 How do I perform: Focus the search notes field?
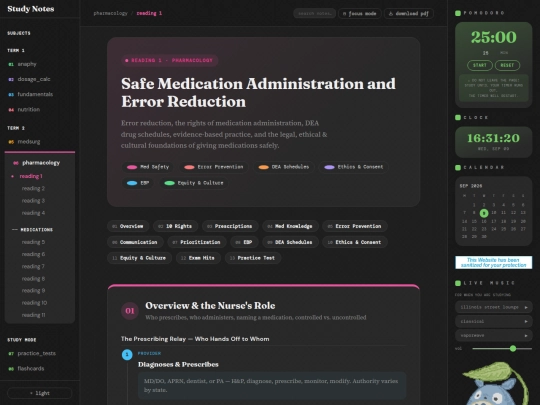click(314, 13)
